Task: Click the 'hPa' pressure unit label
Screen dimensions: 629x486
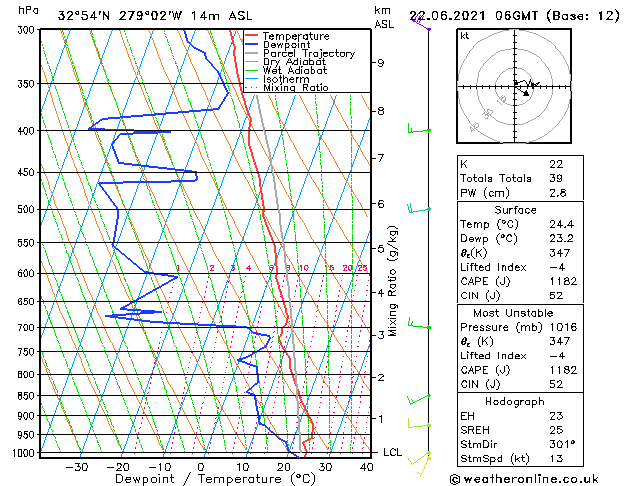Action: 28,10
